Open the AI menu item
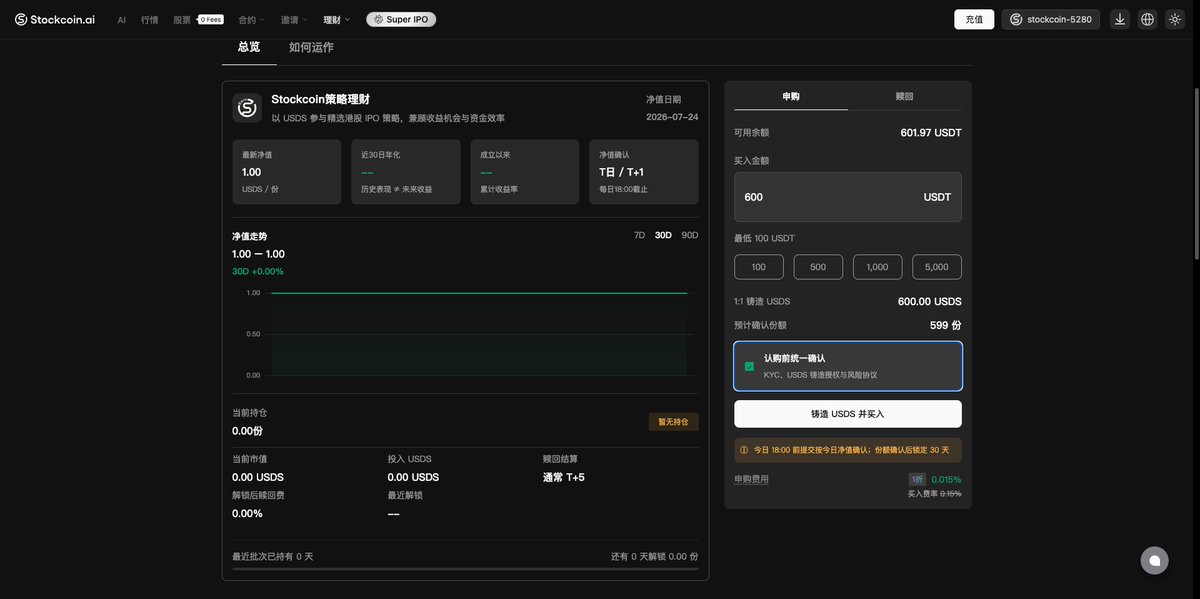Viewport: 1200px width, 599px height. (x=121, y=19)
